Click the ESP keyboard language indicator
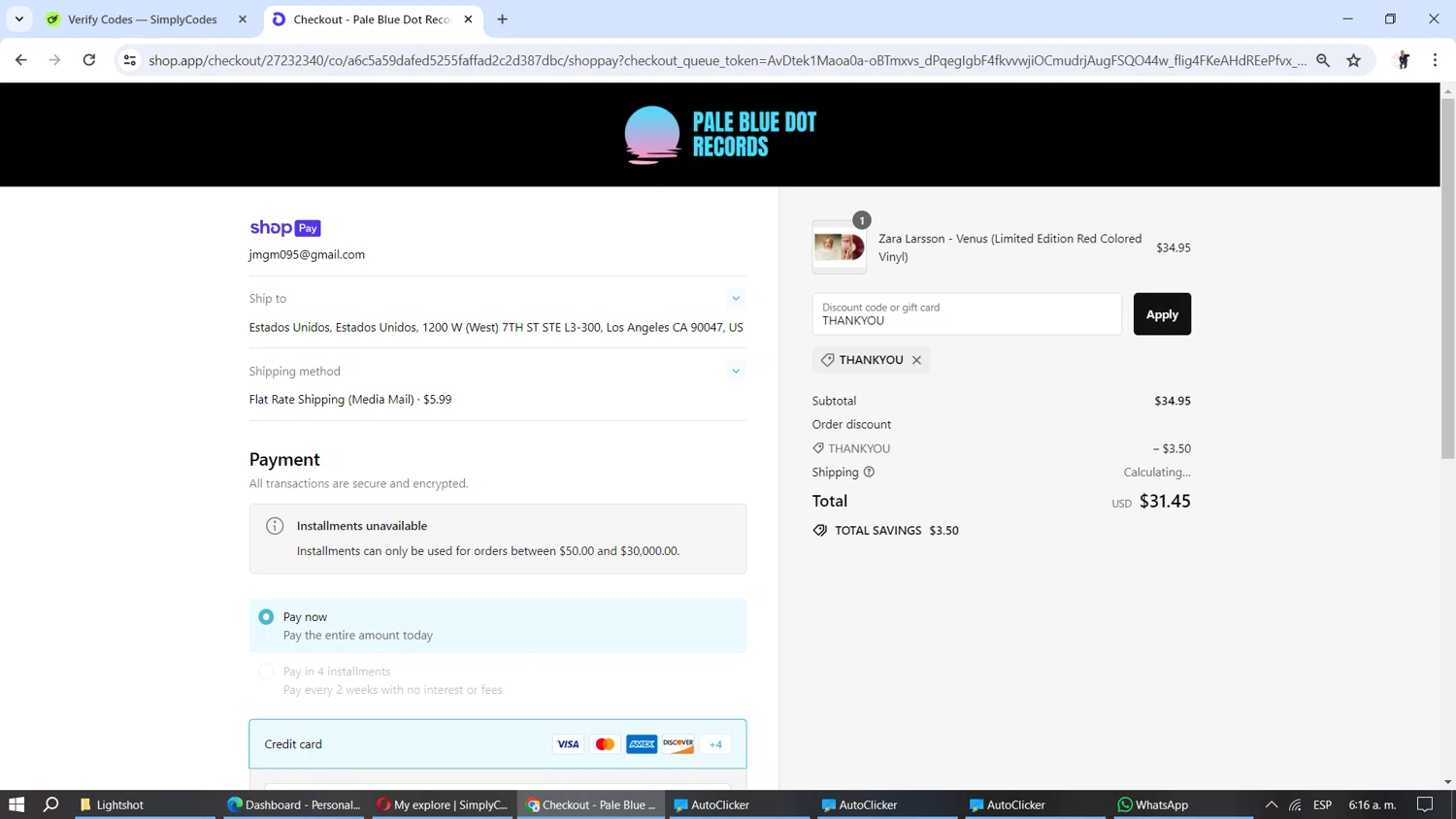Image resolution: width=1456 pixels, height=819 pixels. 1322,804
